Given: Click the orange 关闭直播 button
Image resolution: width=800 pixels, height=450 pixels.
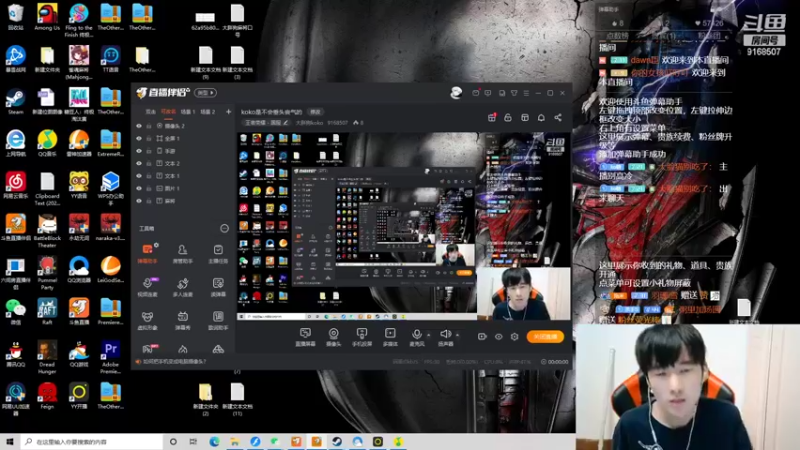Looking at the screenshot, I should (545, 337).
